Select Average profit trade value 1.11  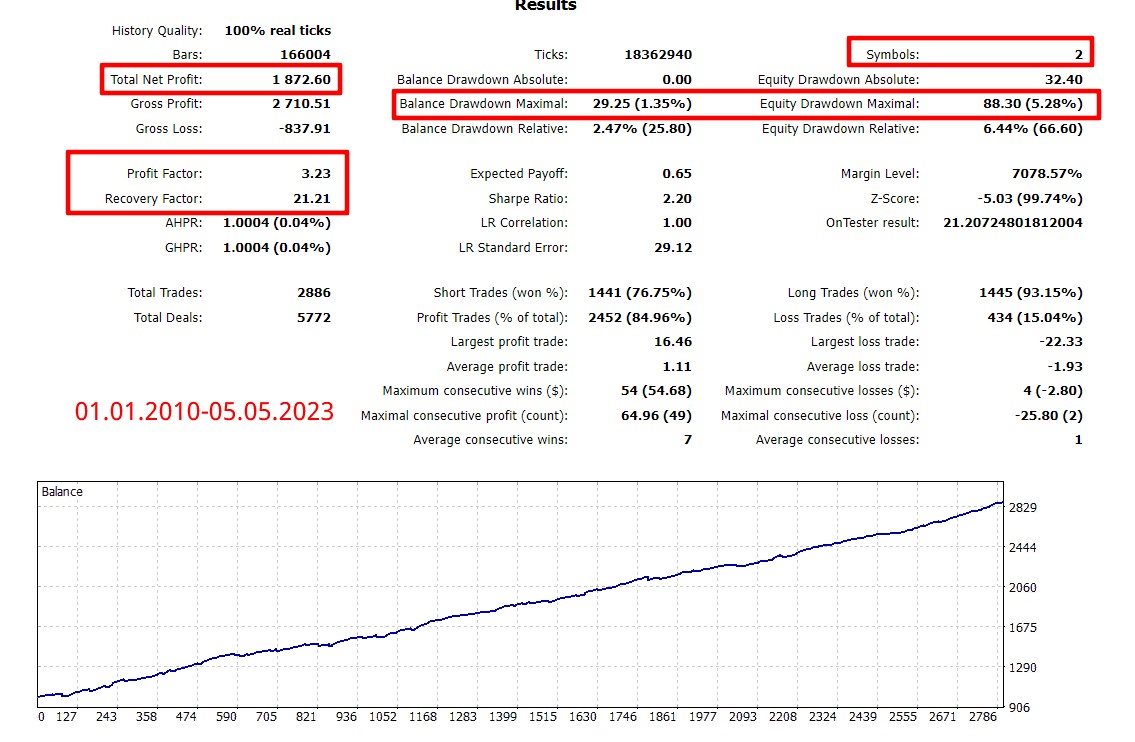[x=677, y=366]
